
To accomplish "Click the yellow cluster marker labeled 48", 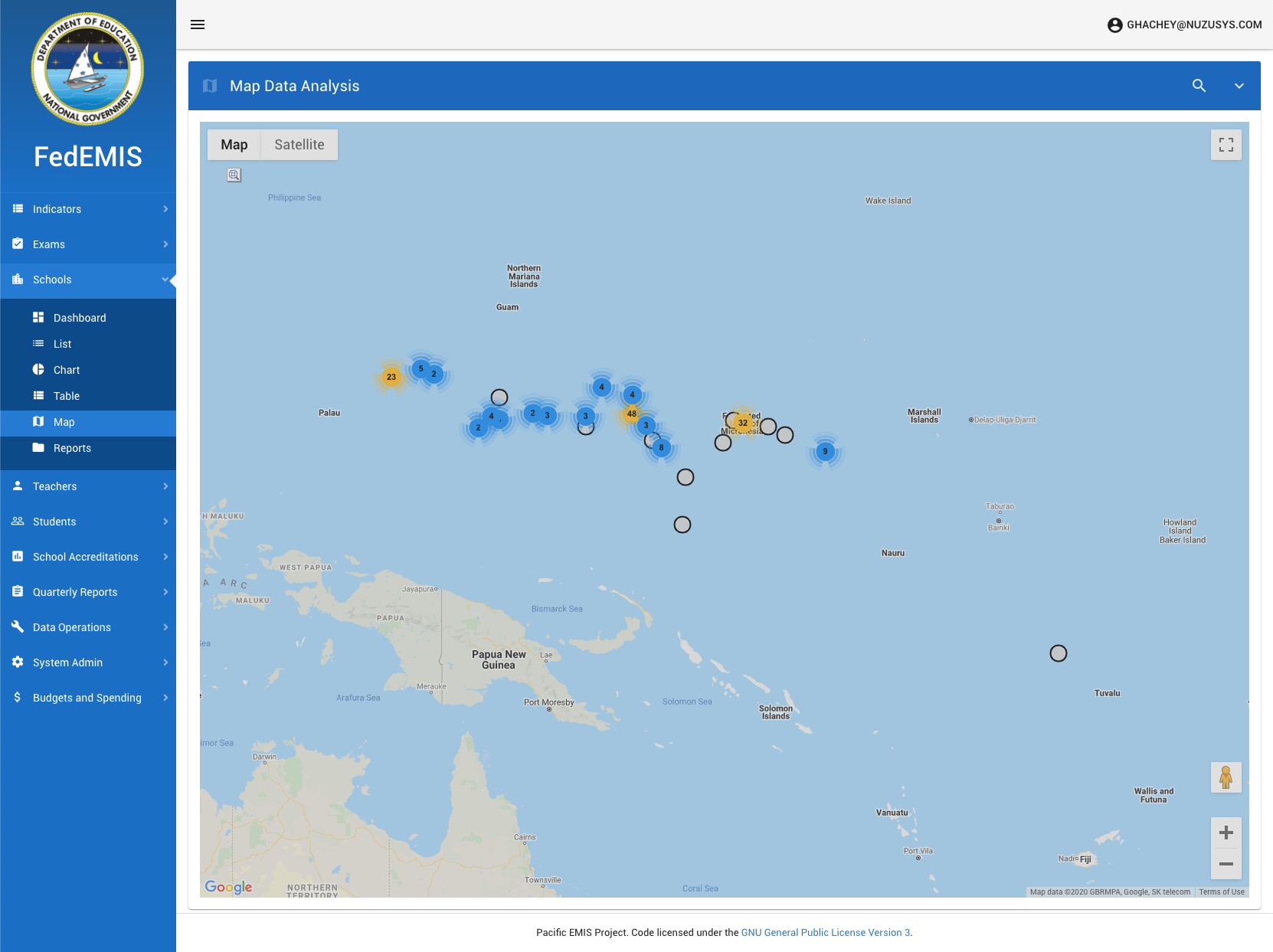I will click(x=631, y=414).
